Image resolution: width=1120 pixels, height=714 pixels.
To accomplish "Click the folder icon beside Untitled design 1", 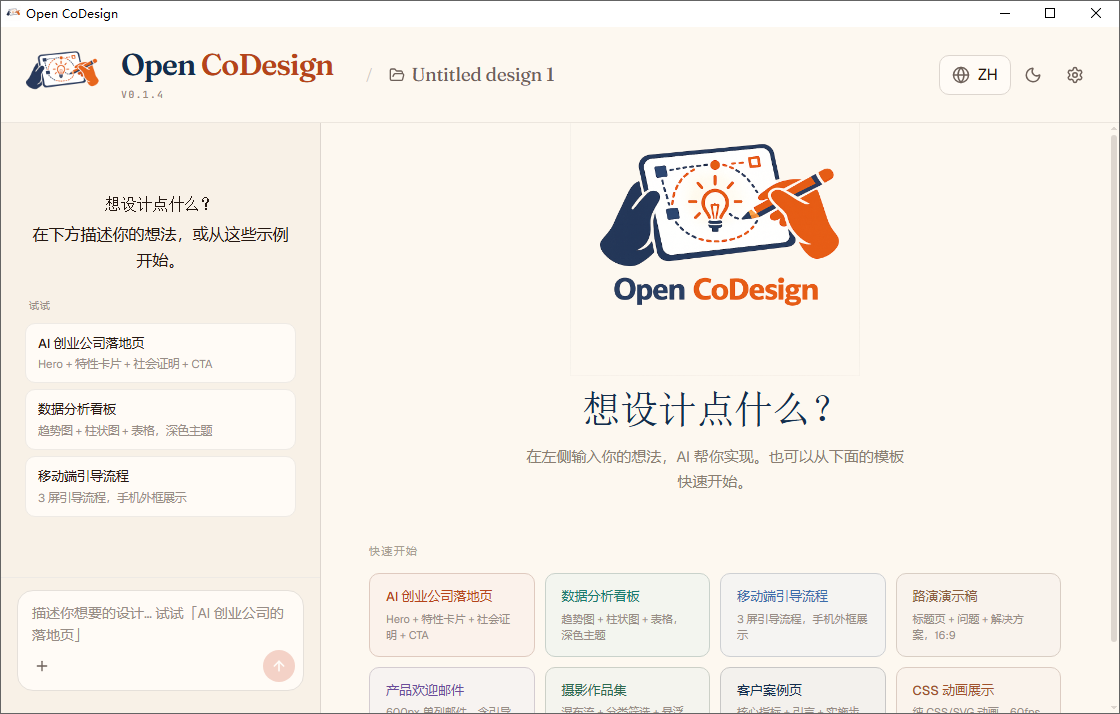I will [396, 74].
